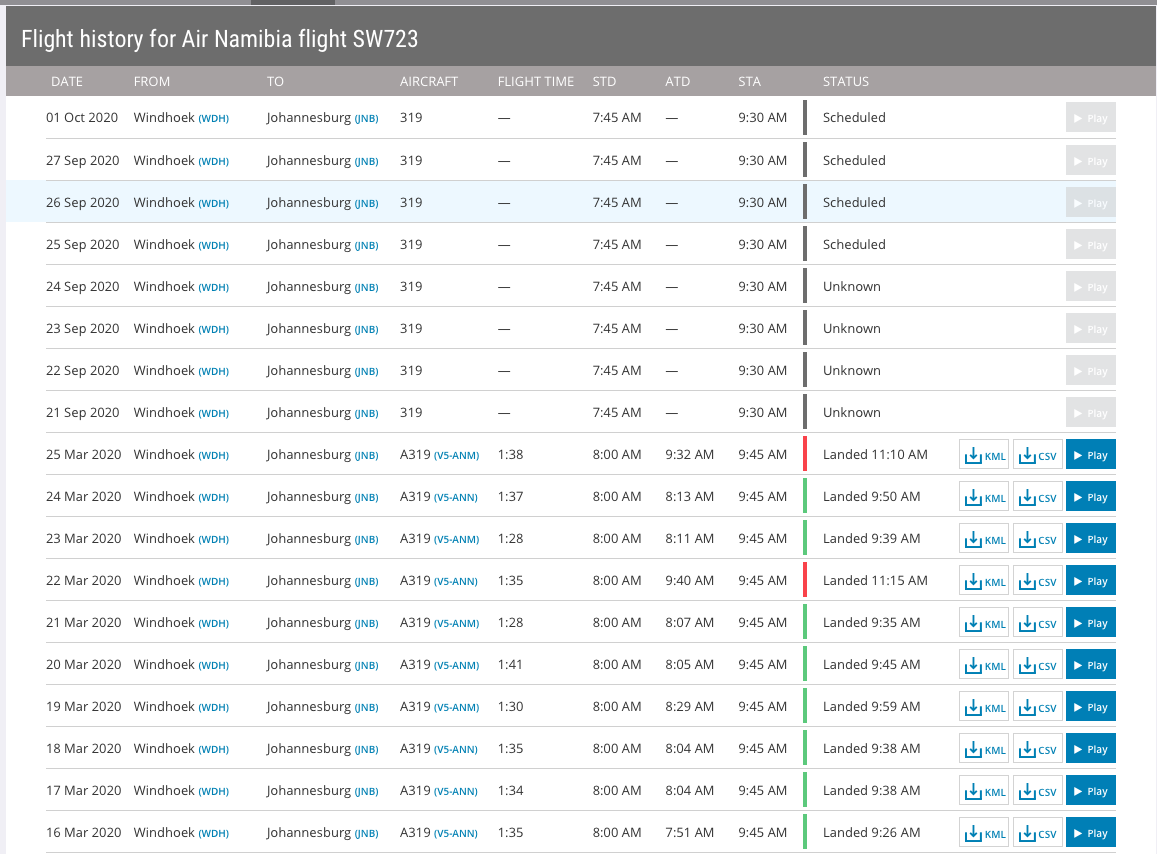The height and width of the screenshot is (854, 1157).
Task: Play the 20 Mar 2020 flight
Action: [1091, 665]
